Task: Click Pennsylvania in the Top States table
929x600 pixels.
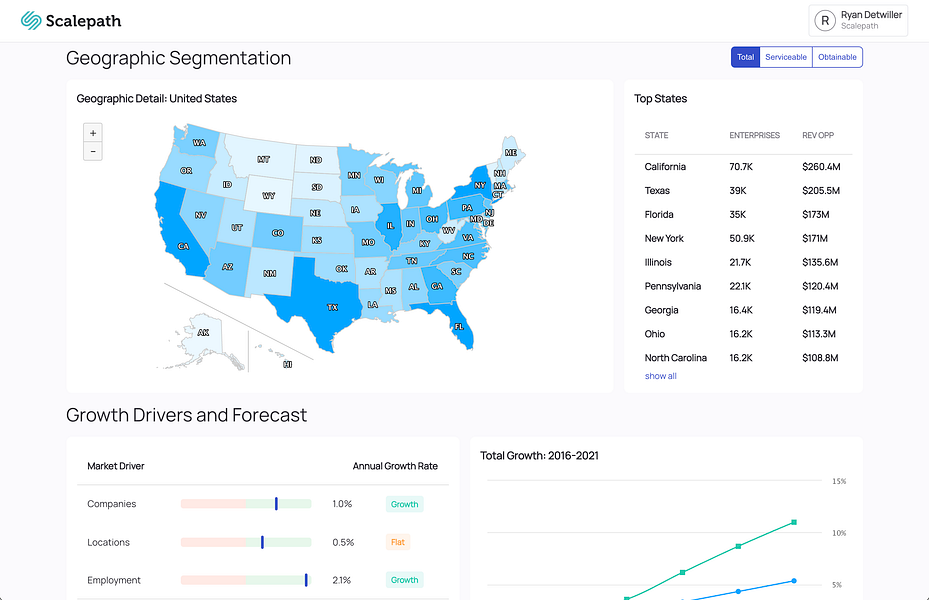Action: pyautogui.click(x=673, y=286)
